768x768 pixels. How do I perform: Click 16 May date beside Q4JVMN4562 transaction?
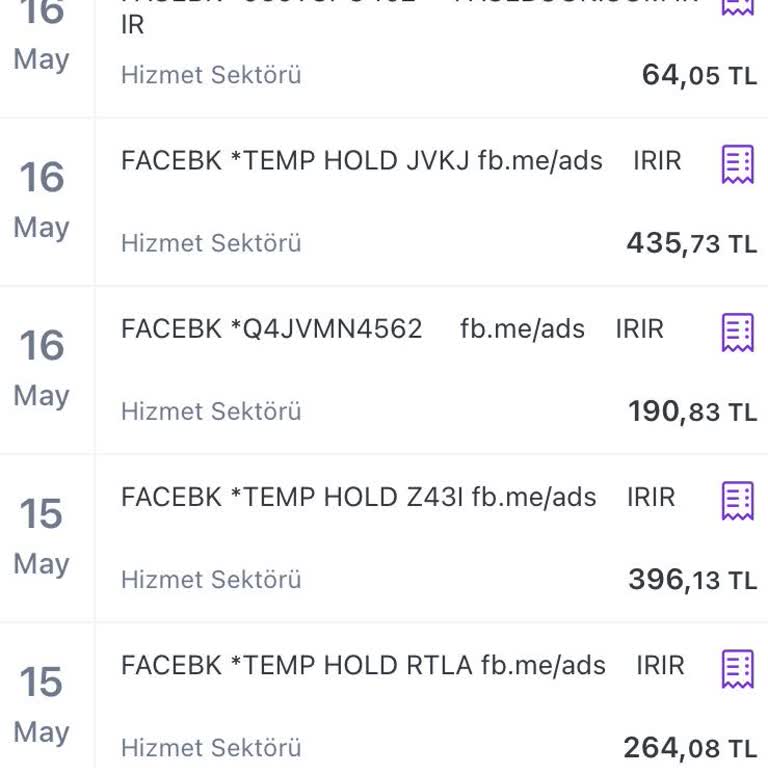click(x=42, y=368)
